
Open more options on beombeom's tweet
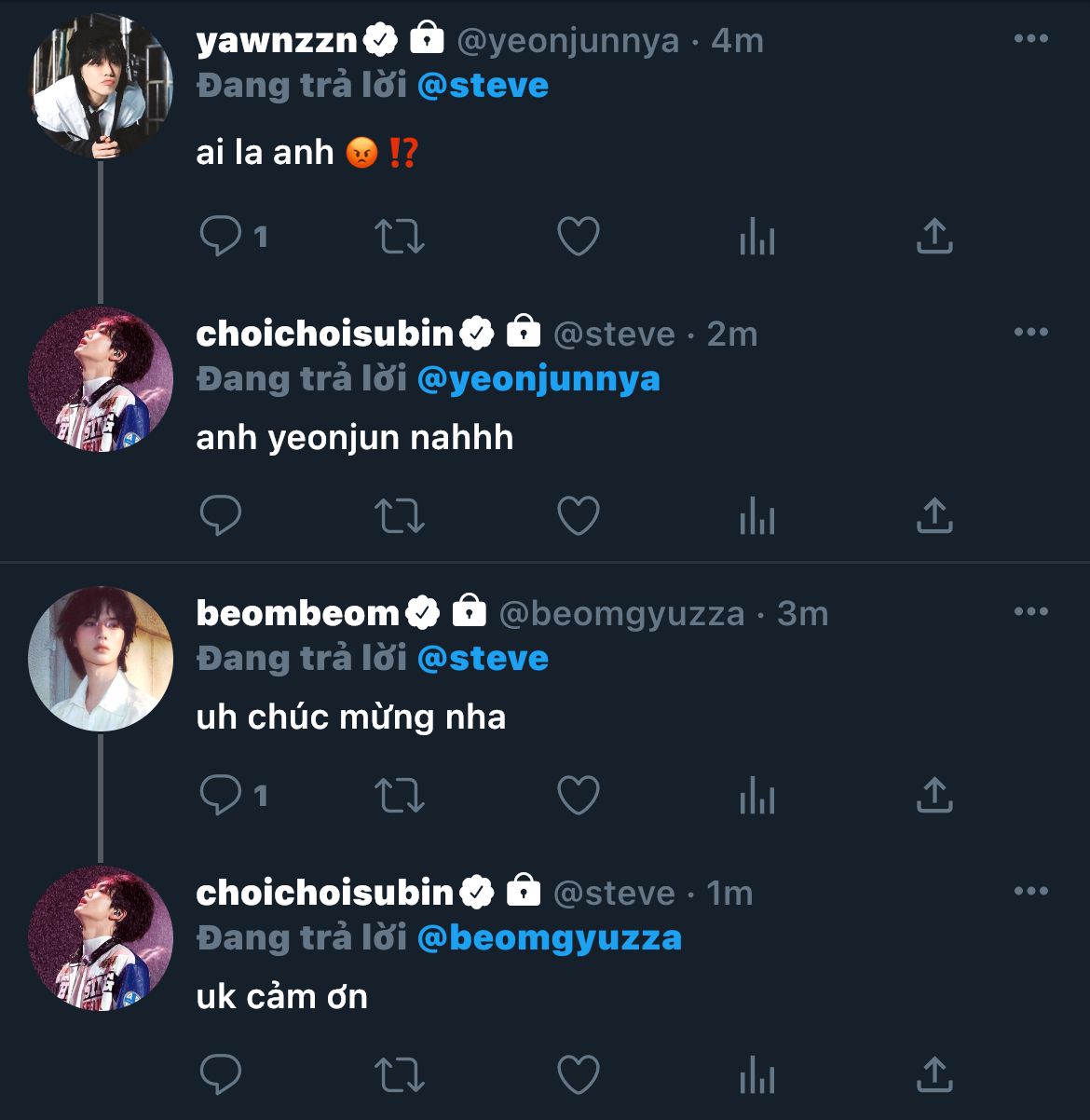point(1030,612)
